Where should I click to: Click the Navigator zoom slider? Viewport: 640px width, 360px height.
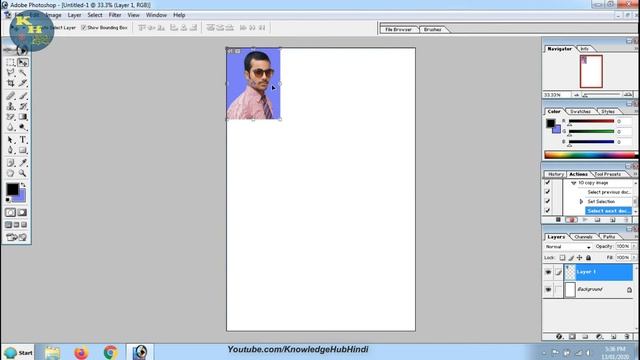point(602,95)
